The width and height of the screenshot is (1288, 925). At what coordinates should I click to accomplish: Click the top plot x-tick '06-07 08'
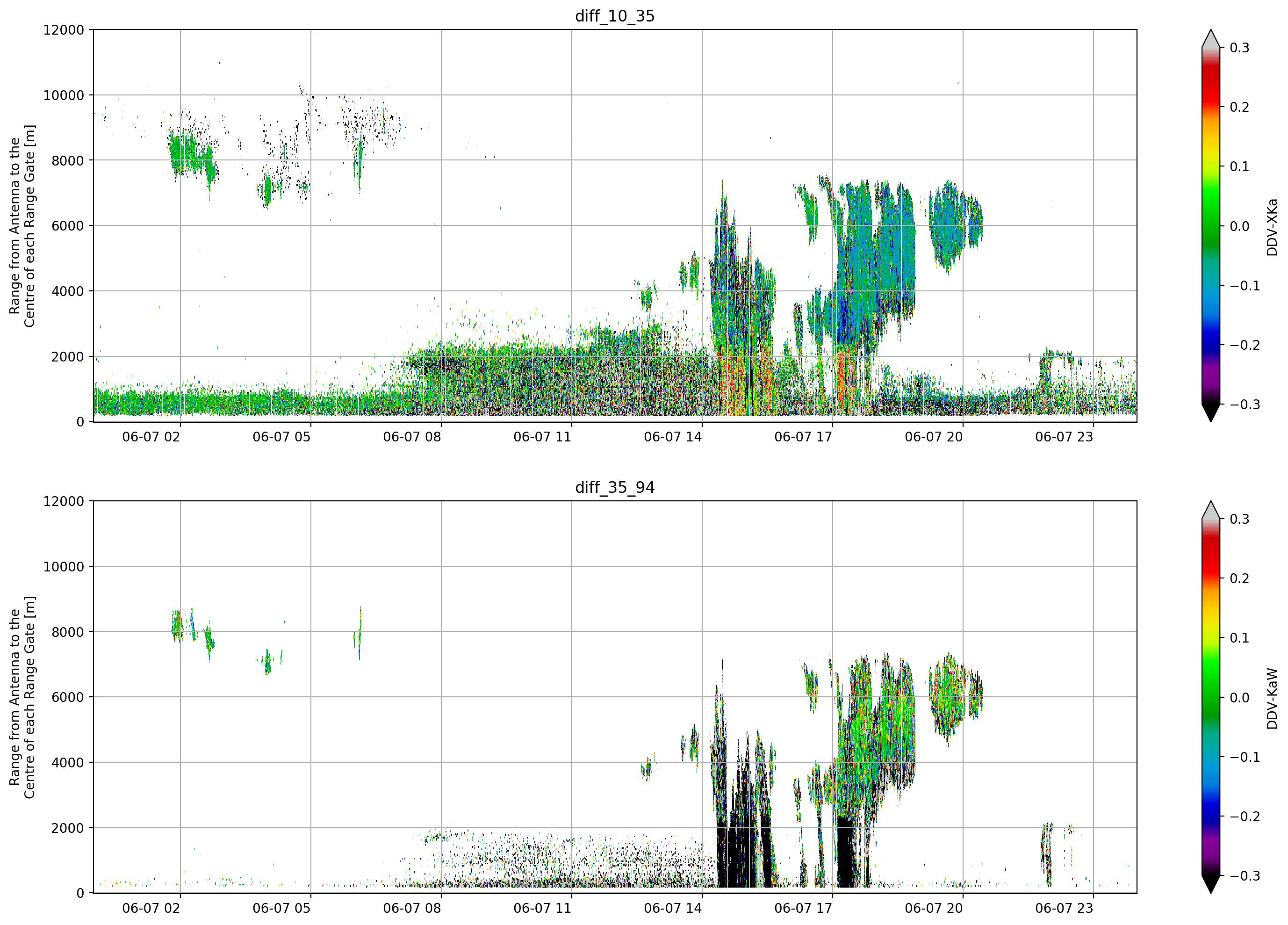point(412,437)
